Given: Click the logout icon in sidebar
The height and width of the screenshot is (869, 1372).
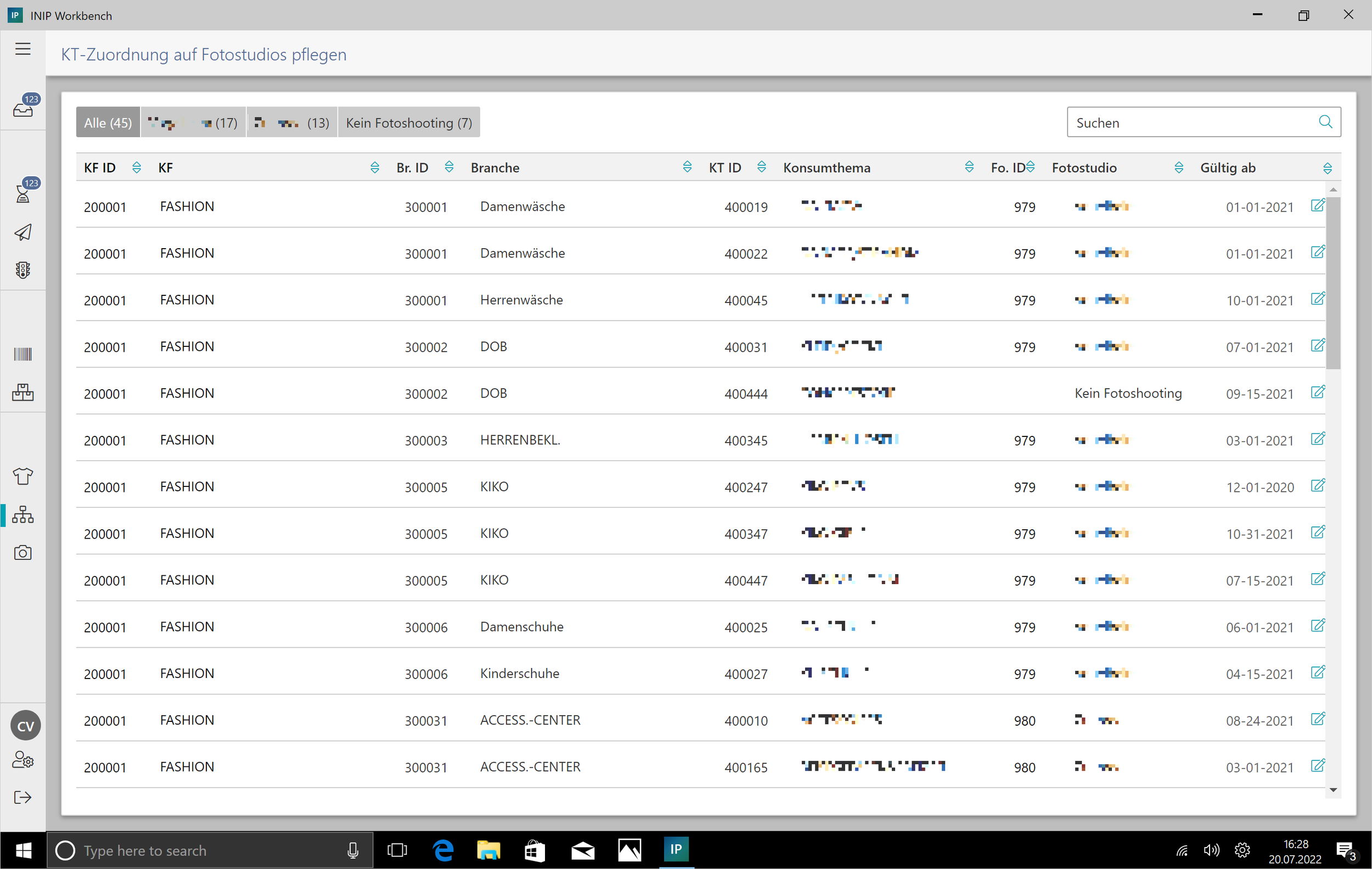Looking at the screenshot, I should pyautogui.click(x=23, y=797).
